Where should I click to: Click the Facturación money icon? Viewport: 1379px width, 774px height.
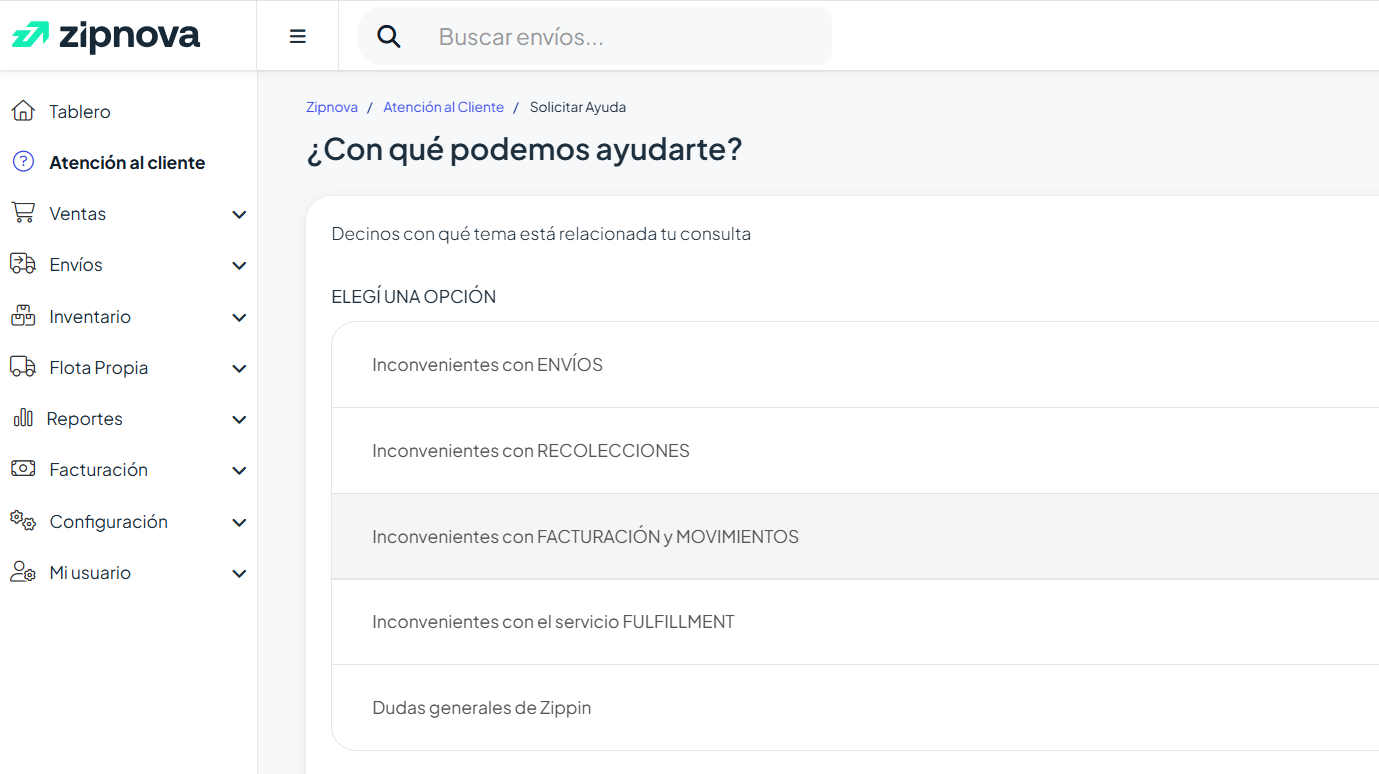point(23,469)
